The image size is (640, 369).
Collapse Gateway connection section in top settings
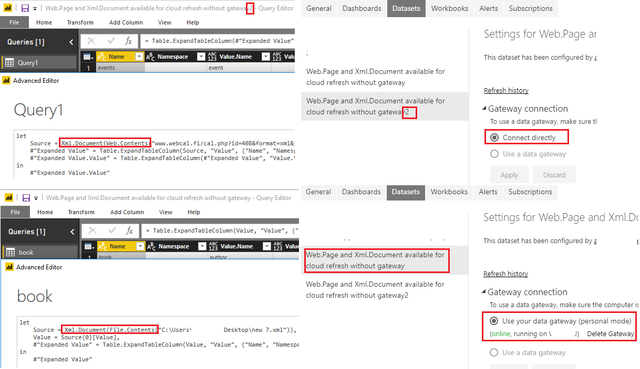[484, 109]
